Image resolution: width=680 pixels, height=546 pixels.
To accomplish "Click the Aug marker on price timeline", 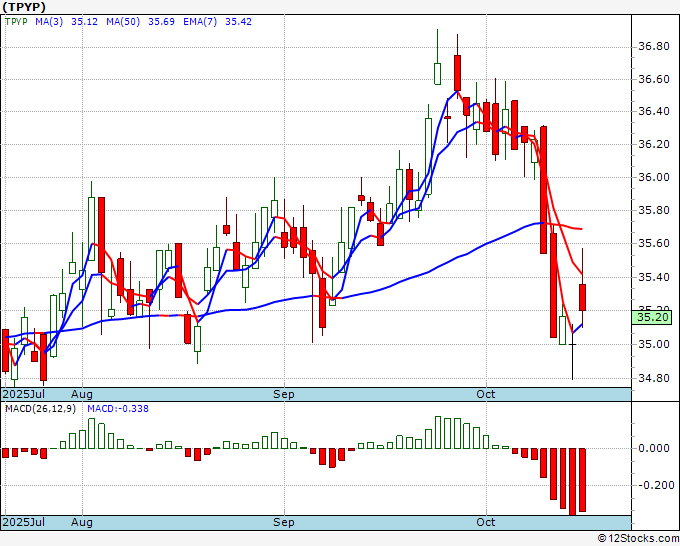I will coord(82,394).
